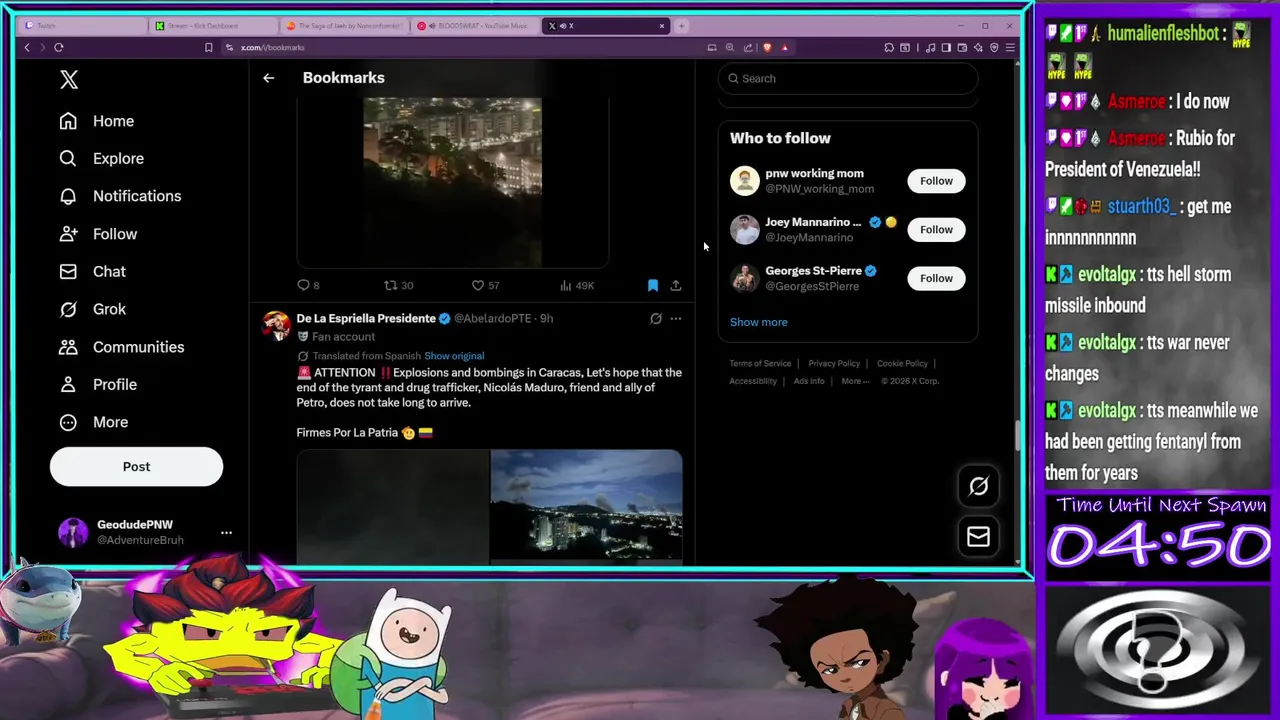Switch to the Twitch browser tab
This screenshot has height=720, width=1280.
83,26
